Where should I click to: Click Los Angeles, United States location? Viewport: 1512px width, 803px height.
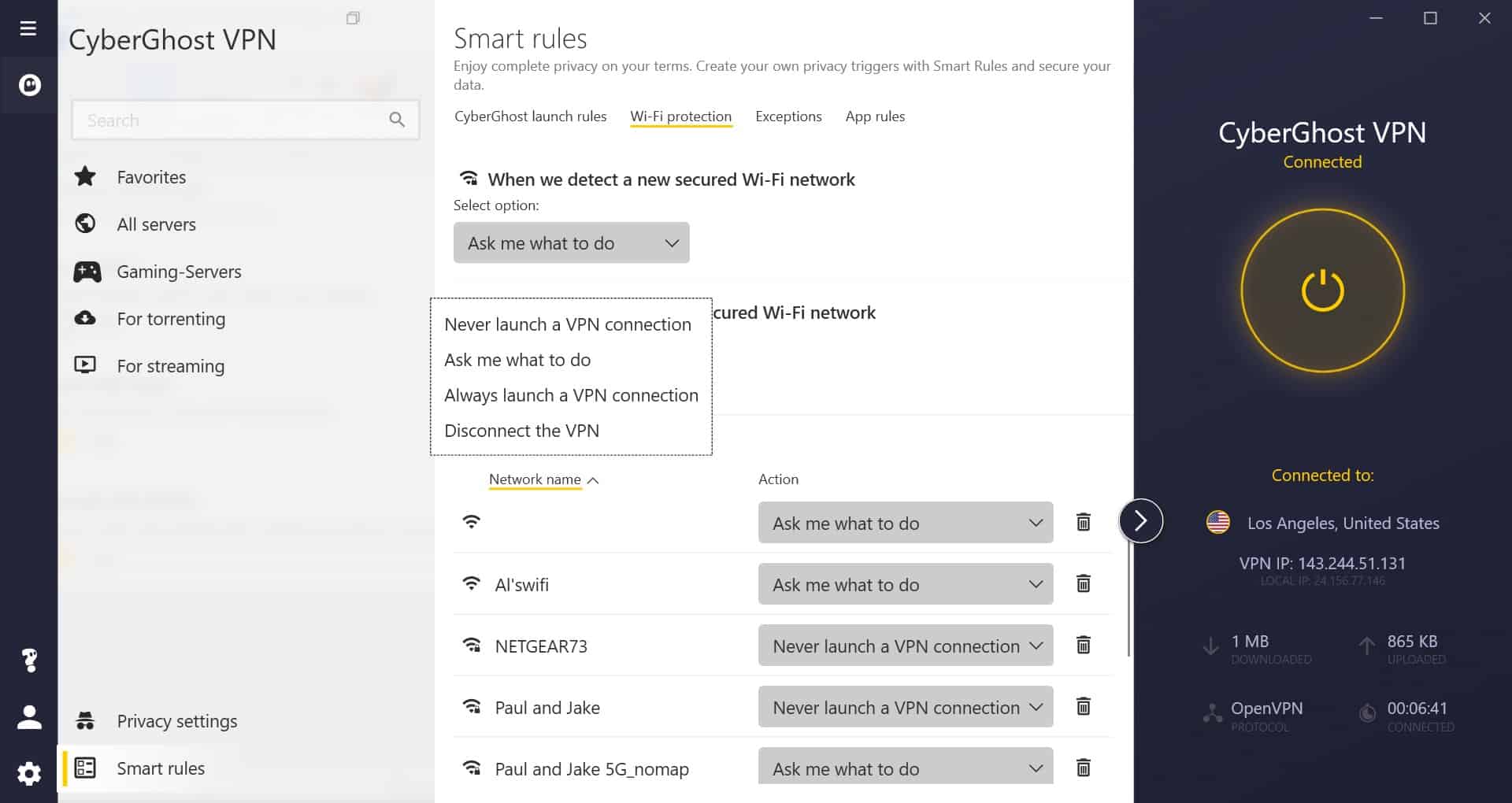tap(1343, 524)
